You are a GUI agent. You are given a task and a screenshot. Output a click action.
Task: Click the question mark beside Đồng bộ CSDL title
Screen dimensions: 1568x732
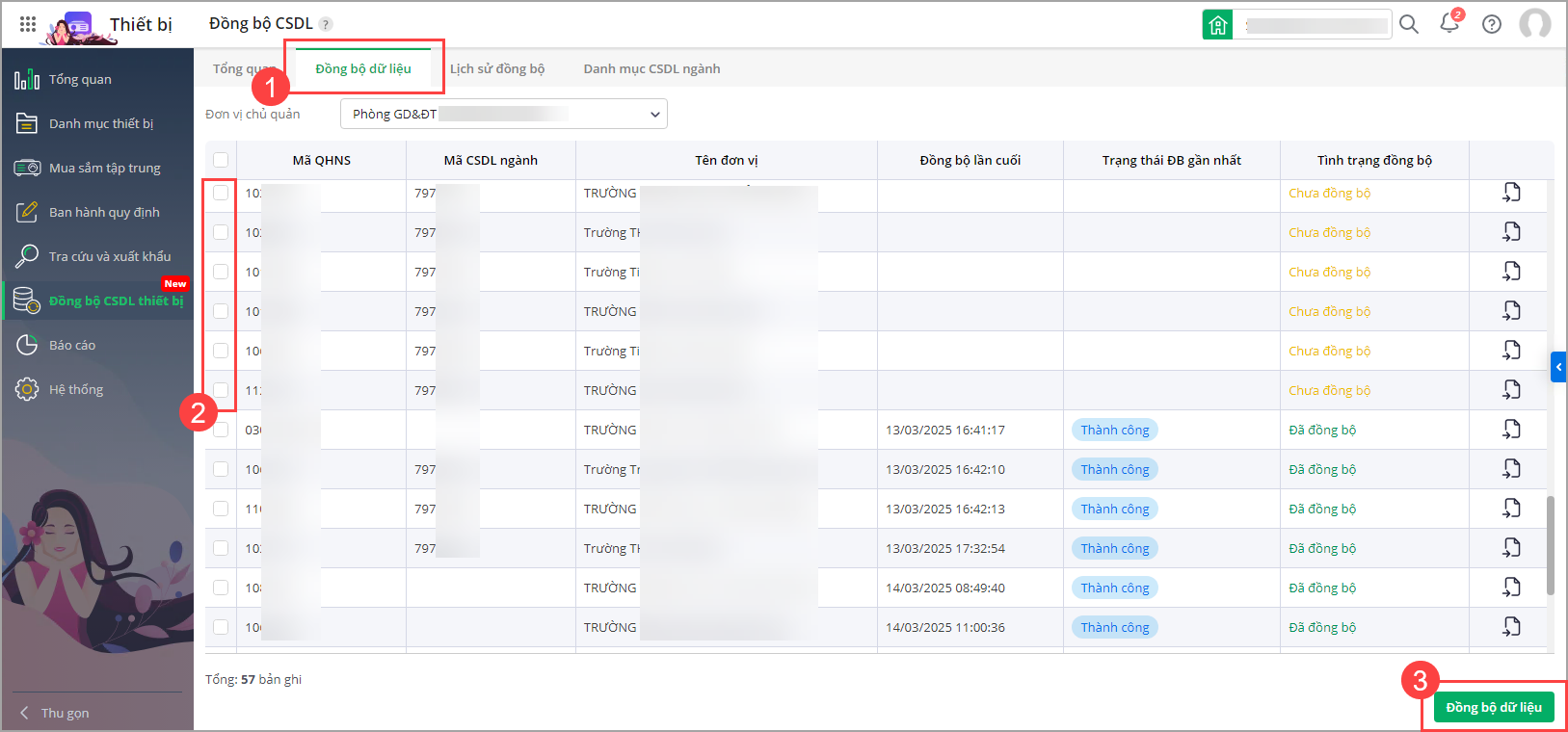click(x=326, y=24)
